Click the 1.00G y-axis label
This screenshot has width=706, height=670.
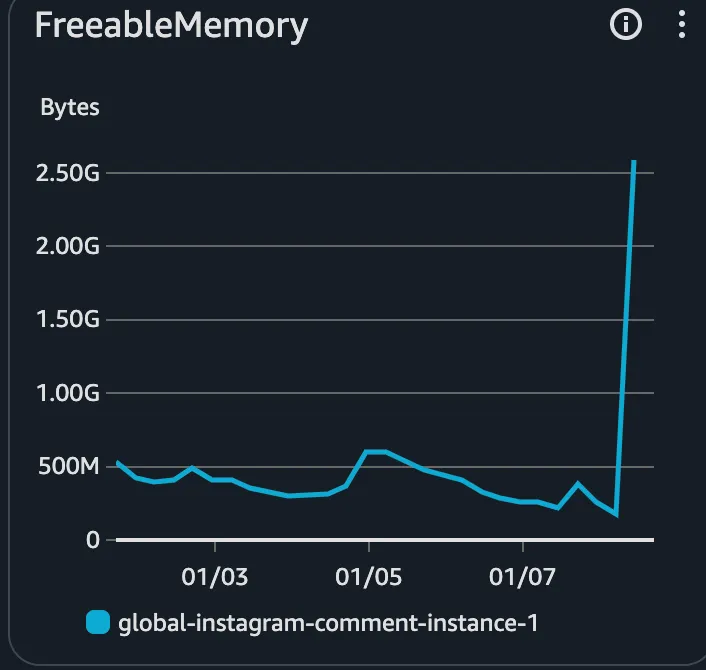[68, 393]
